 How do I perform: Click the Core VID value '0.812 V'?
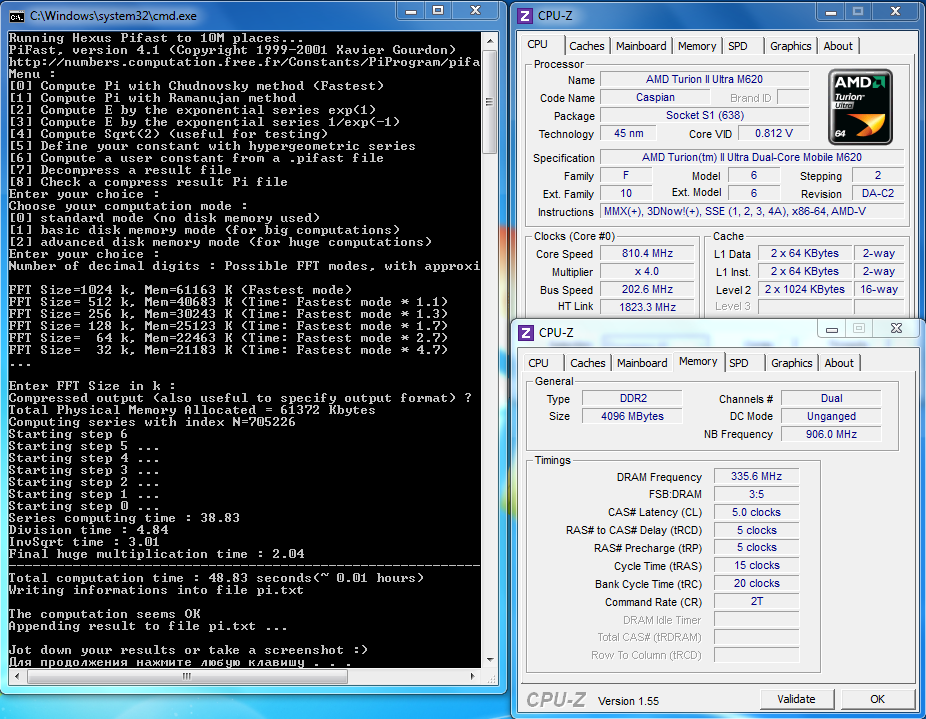pyautogui.click(x=774, y=134)
